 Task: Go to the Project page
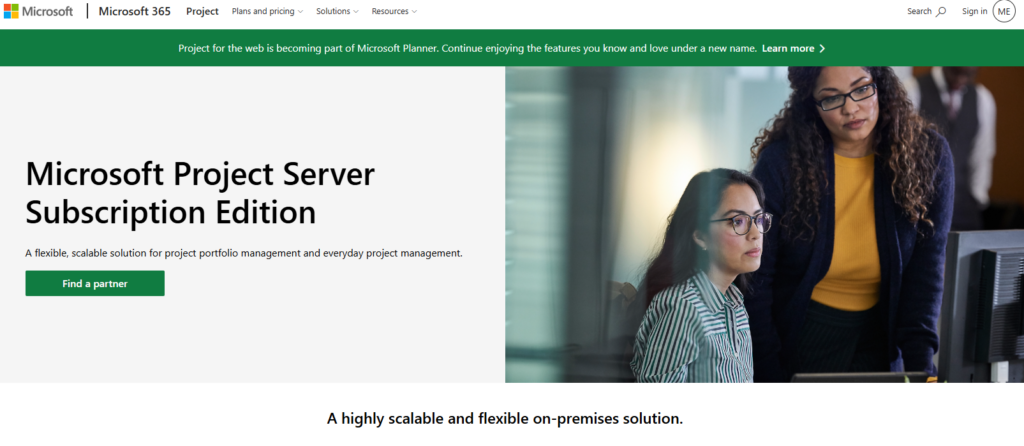(x=202, y=11)
